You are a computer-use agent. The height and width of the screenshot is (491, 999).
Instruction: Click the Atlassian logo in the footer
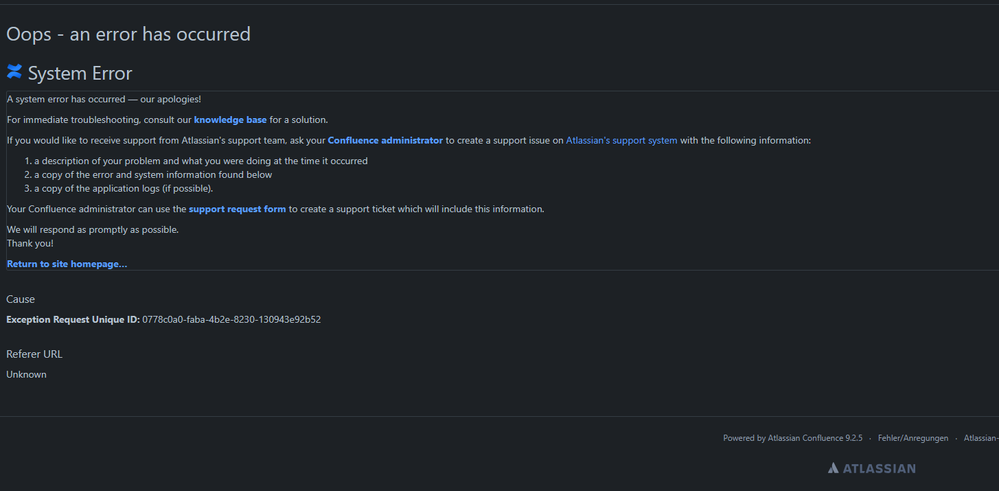click(x=871, y=468)
